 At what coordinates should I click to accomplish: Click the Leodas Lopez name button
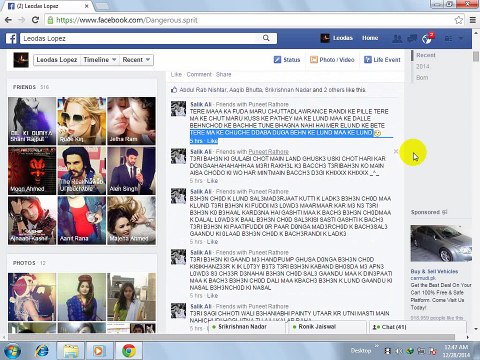coord(57,60)
